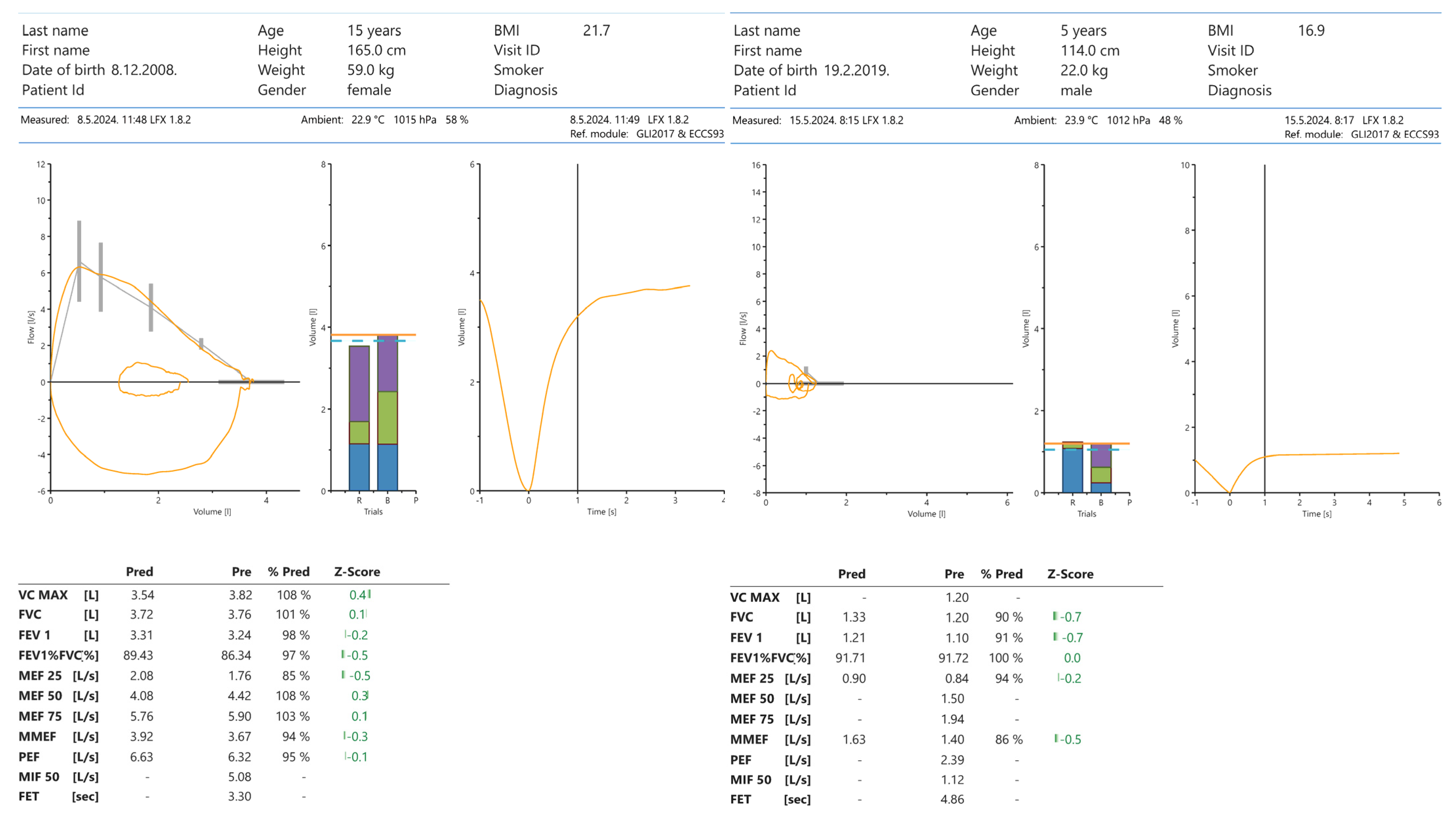
Task: Click the green segment of right trial B bar
Action: coord(1101,475)
